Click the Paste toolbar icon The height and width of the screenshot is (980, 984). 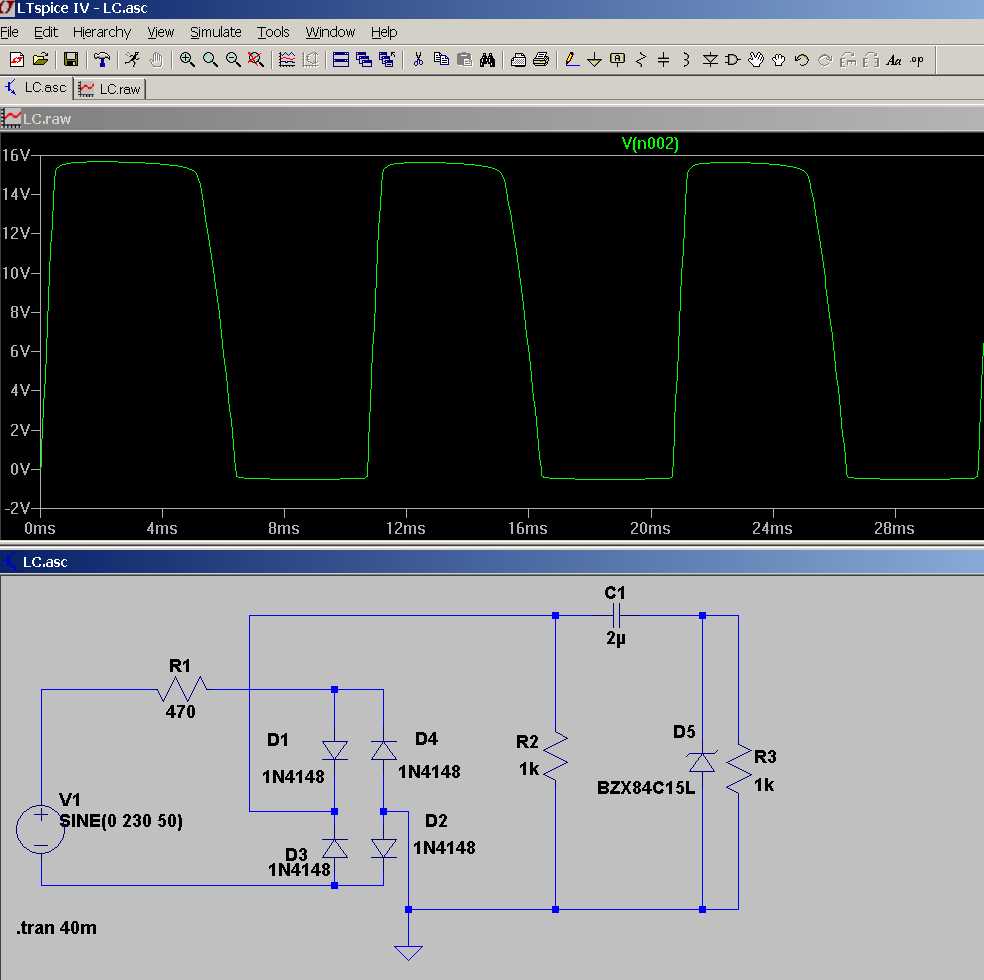coord(464,60)
